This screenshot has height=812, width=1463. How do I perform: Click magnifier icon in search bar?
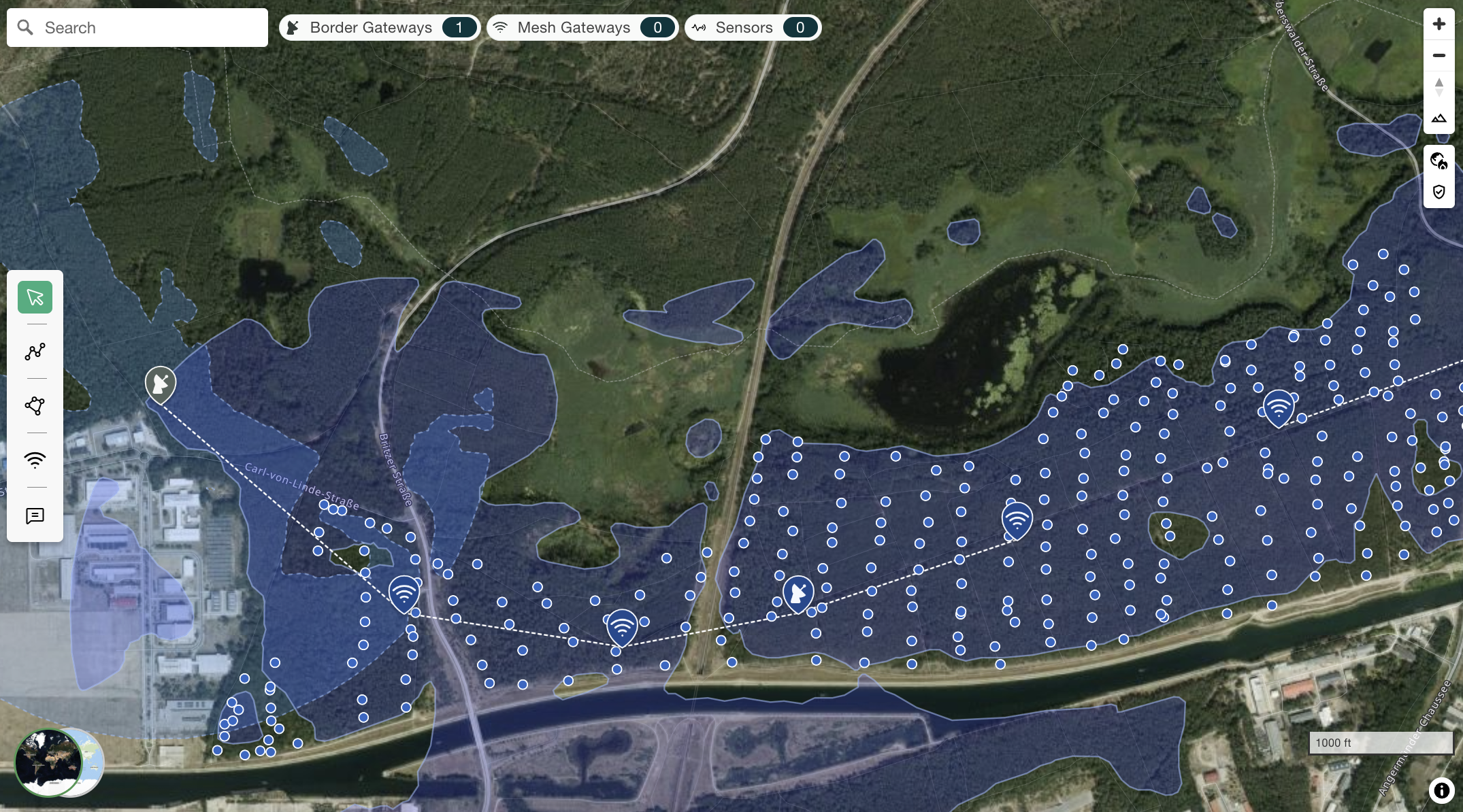(25, 27)
